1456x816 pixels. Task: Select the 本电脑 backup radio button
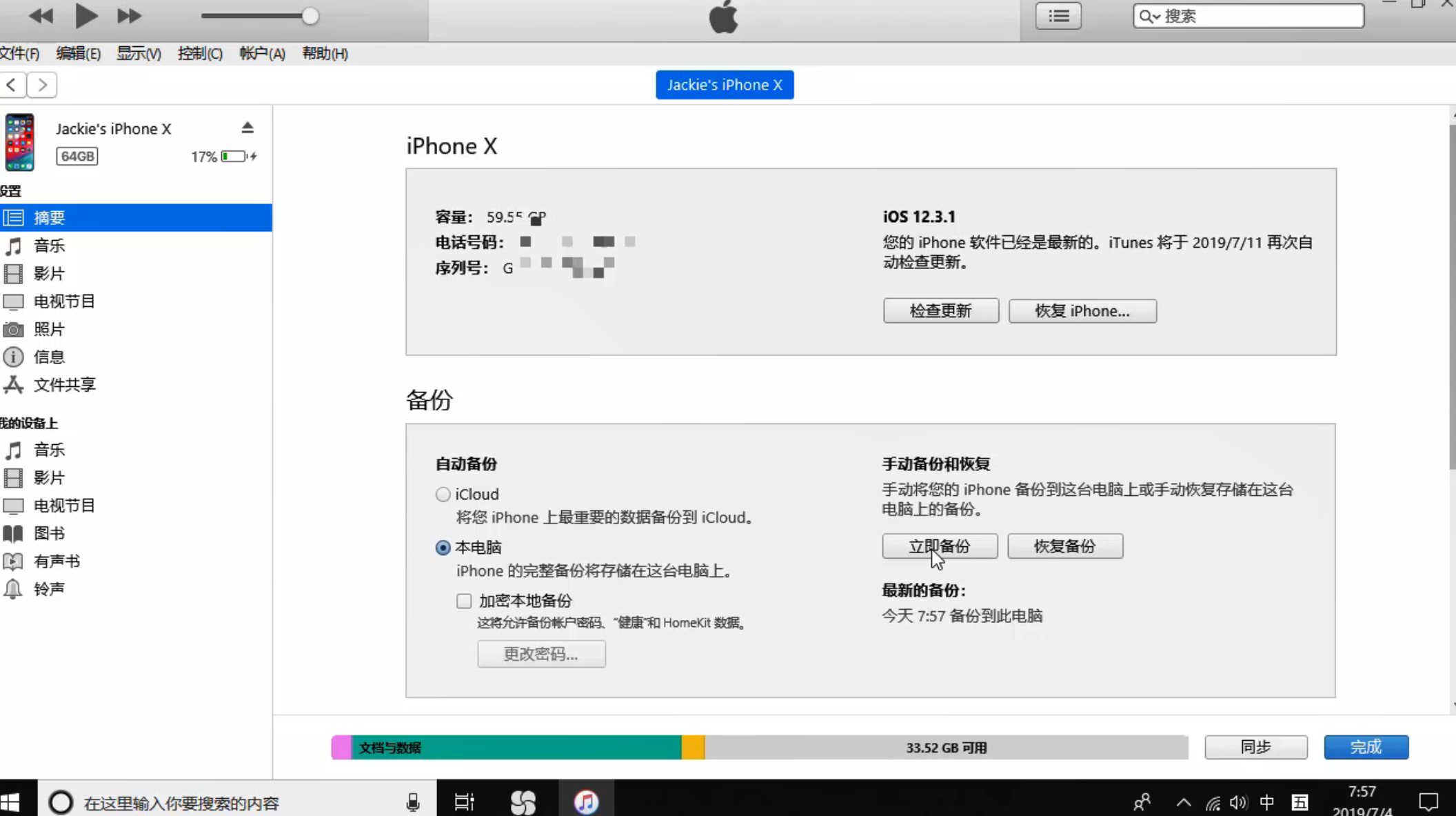point(443,548)
